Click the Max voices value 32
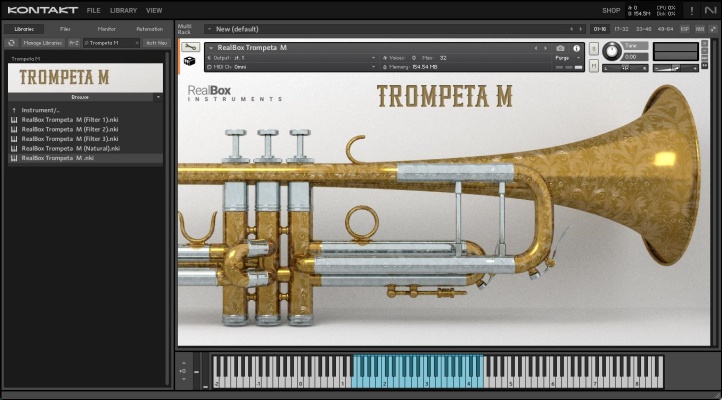 443,58
